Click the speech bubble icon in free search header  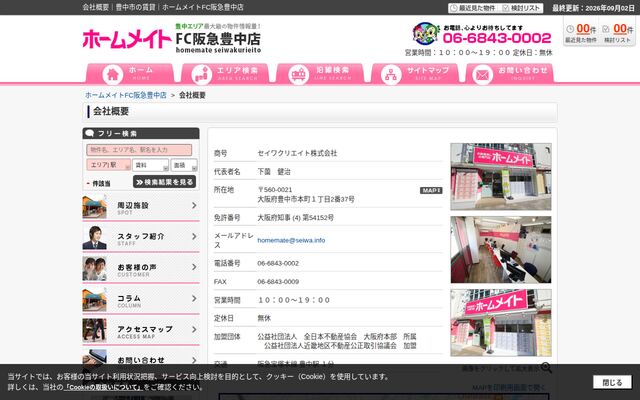(x=90, y=133)
